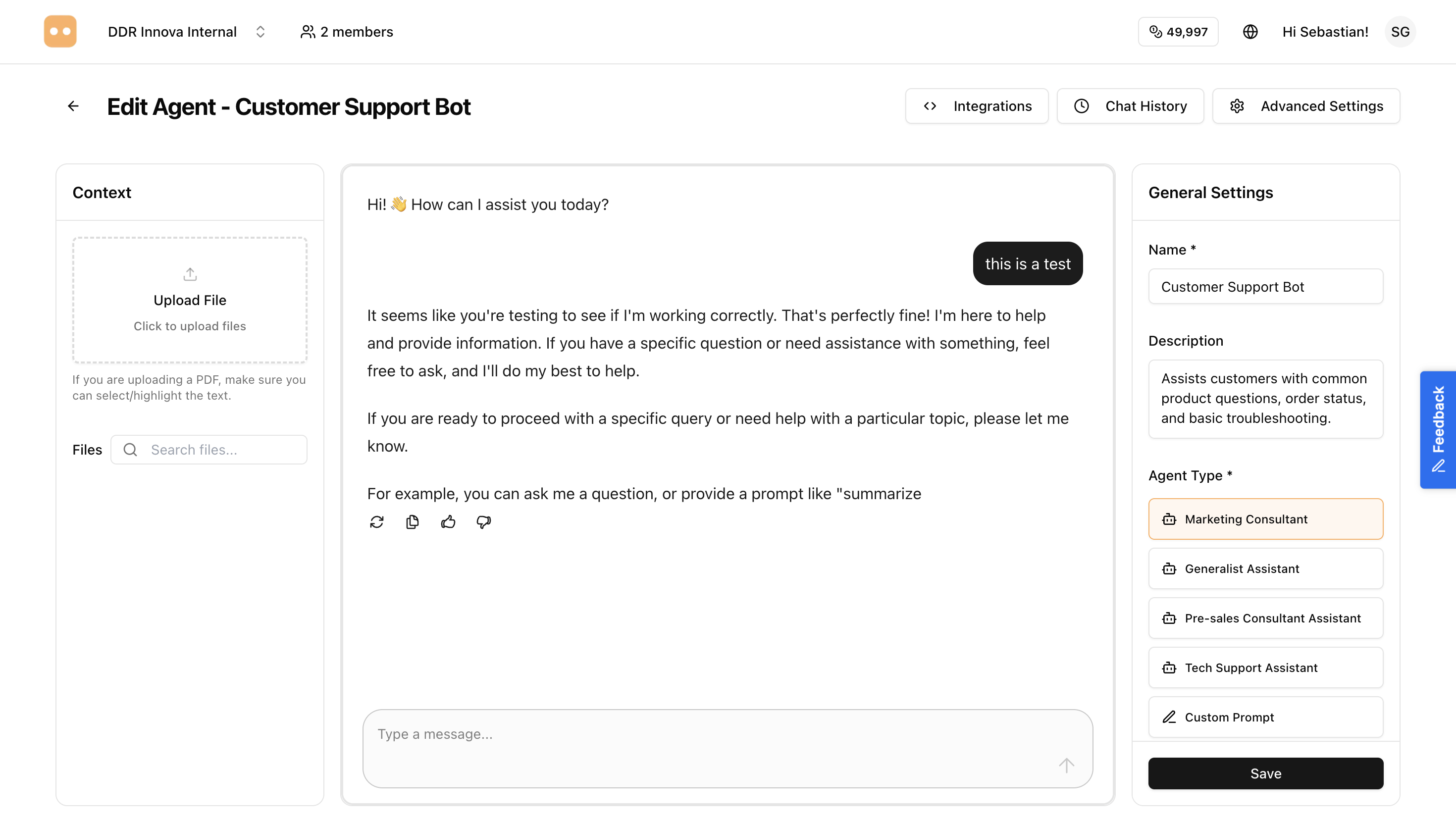The height and width of the screenshot is (823, 1456).
Task: Select Pre-sales Consultant Assistant agent type
Action: tap(1265, 618)
